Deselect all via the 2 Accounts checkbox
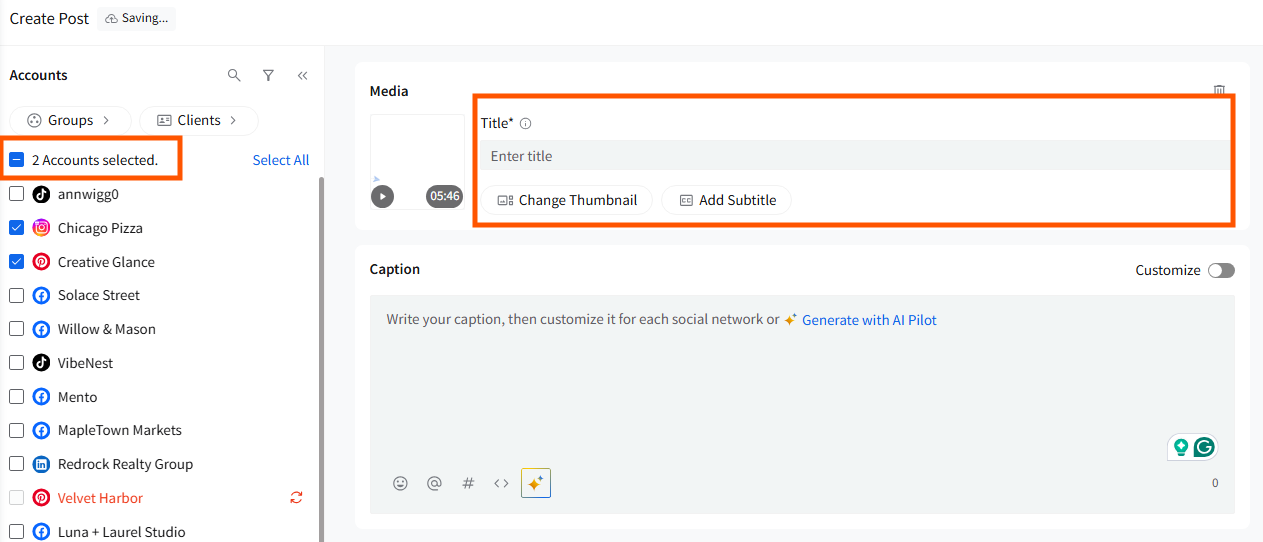The image size is (1263, 542). (17, 160)
